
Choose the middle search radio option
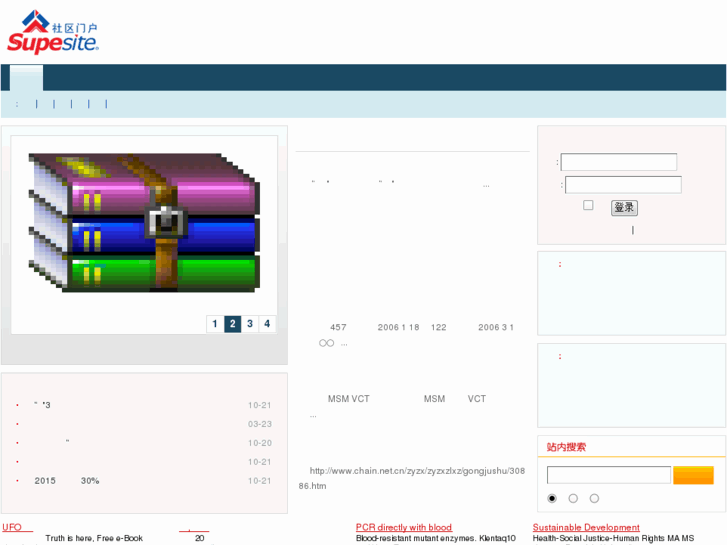click(573, 498)
